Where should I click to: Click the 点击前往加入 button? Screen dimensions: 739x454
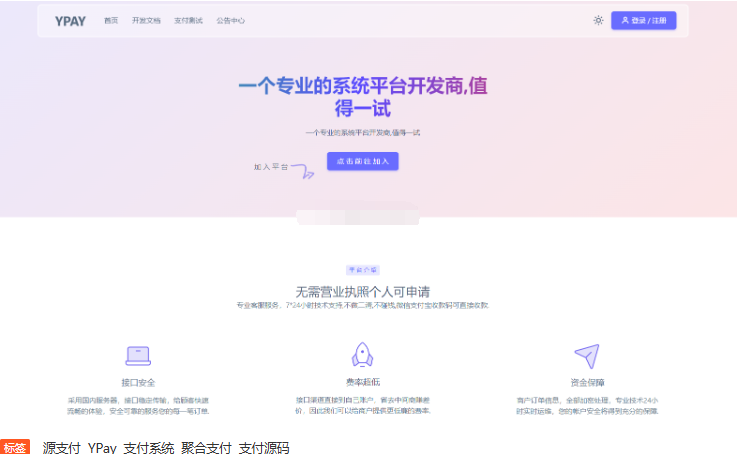[362, 161]
